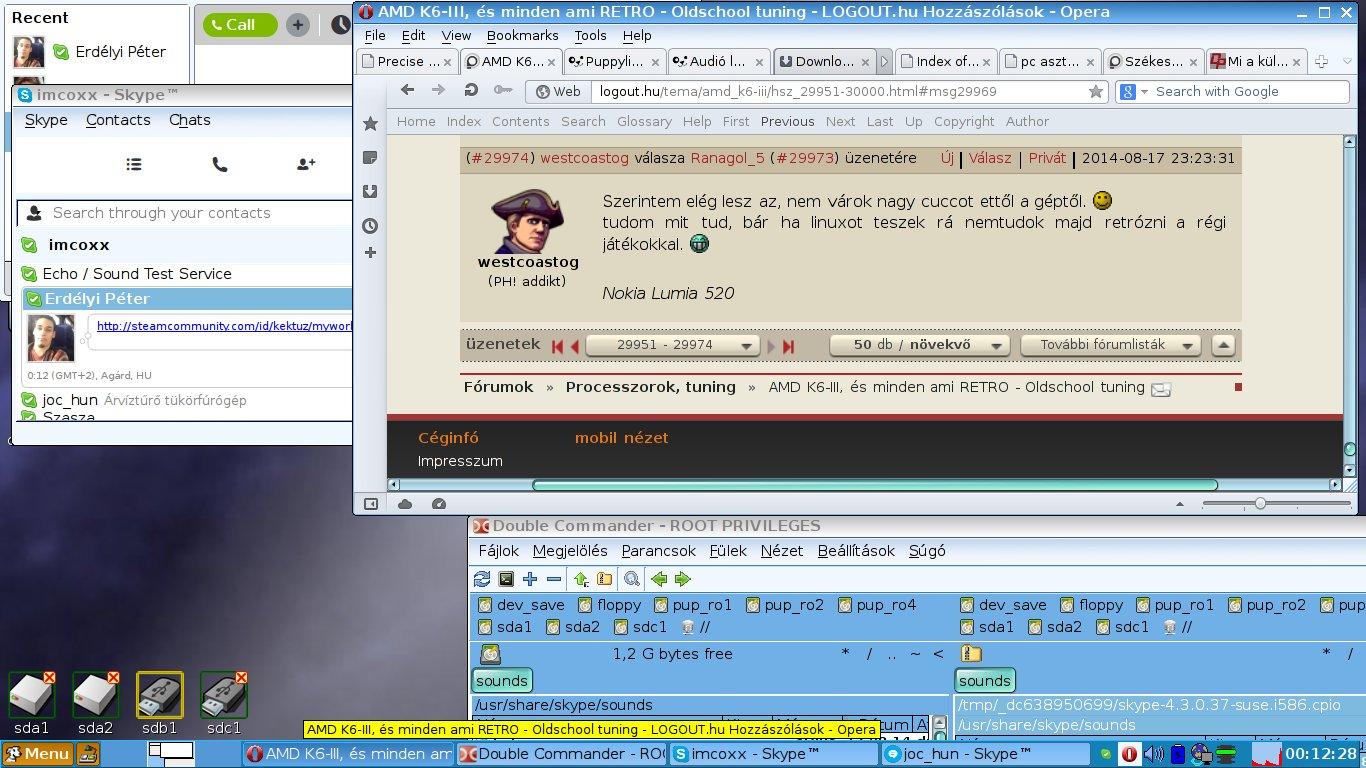Image resolution: width=1366 pixels, height=768 pixels.
Task: Click Double Commander search magnifier icon
Action: tap(632, 579)
